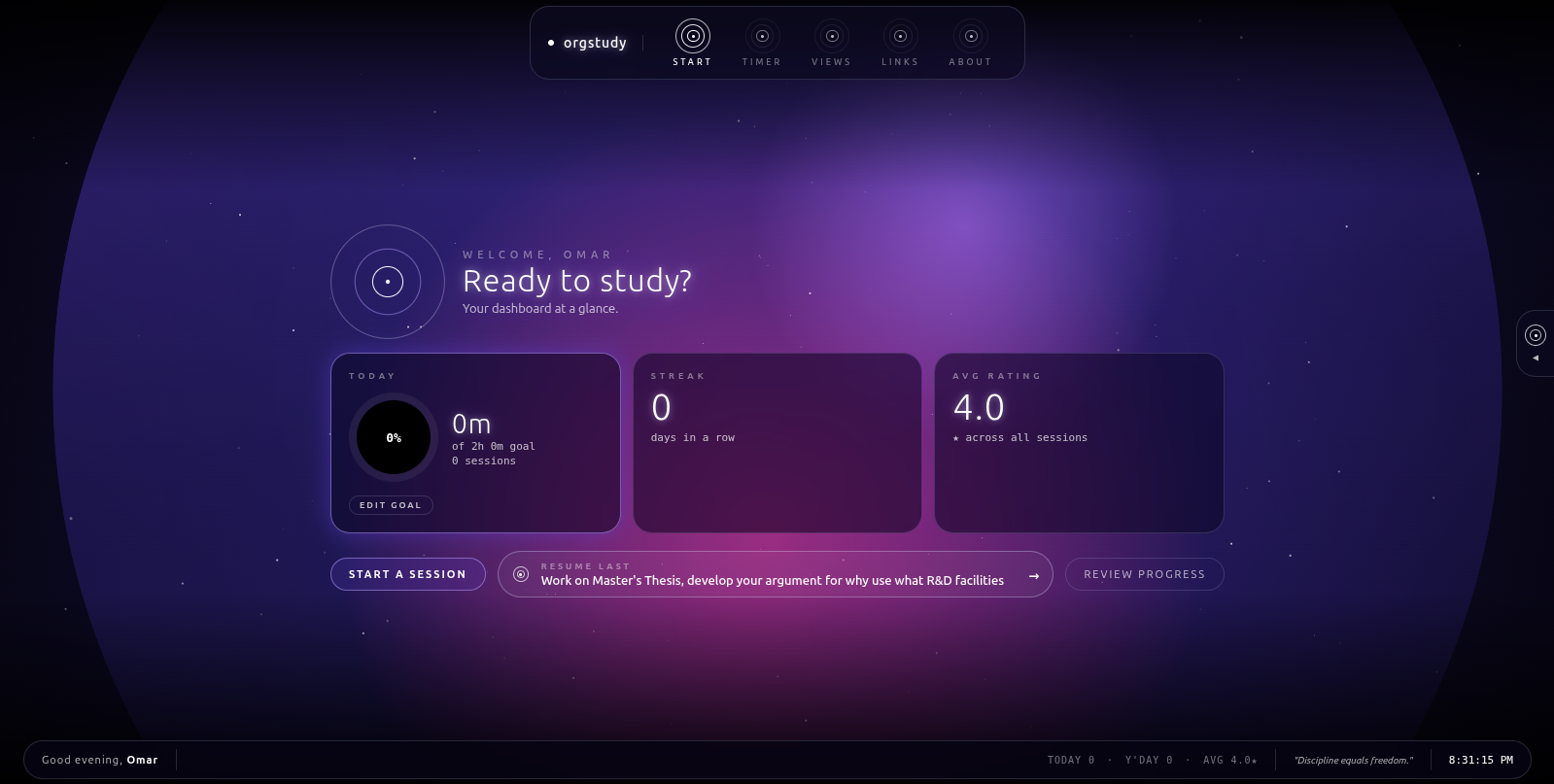
Task: Click the 0% progress ring
Action: [394, 437]
